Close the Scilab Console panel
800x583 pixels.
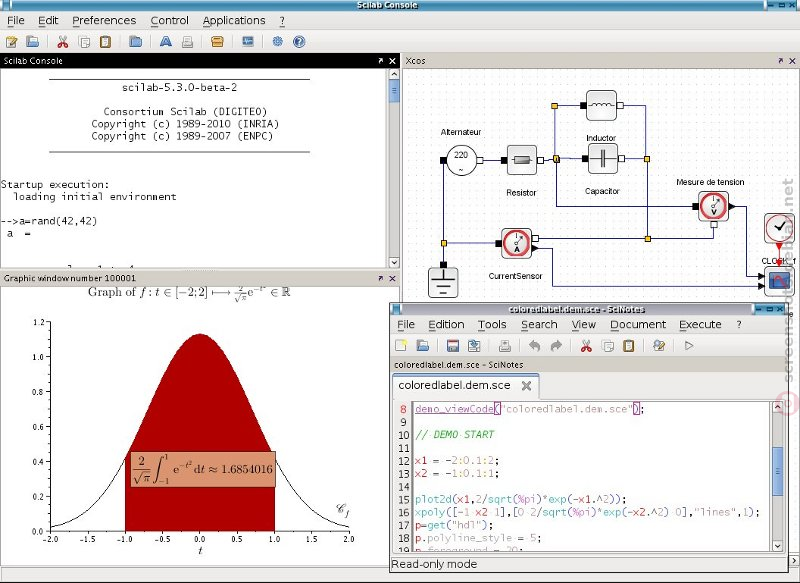[392, 61]
